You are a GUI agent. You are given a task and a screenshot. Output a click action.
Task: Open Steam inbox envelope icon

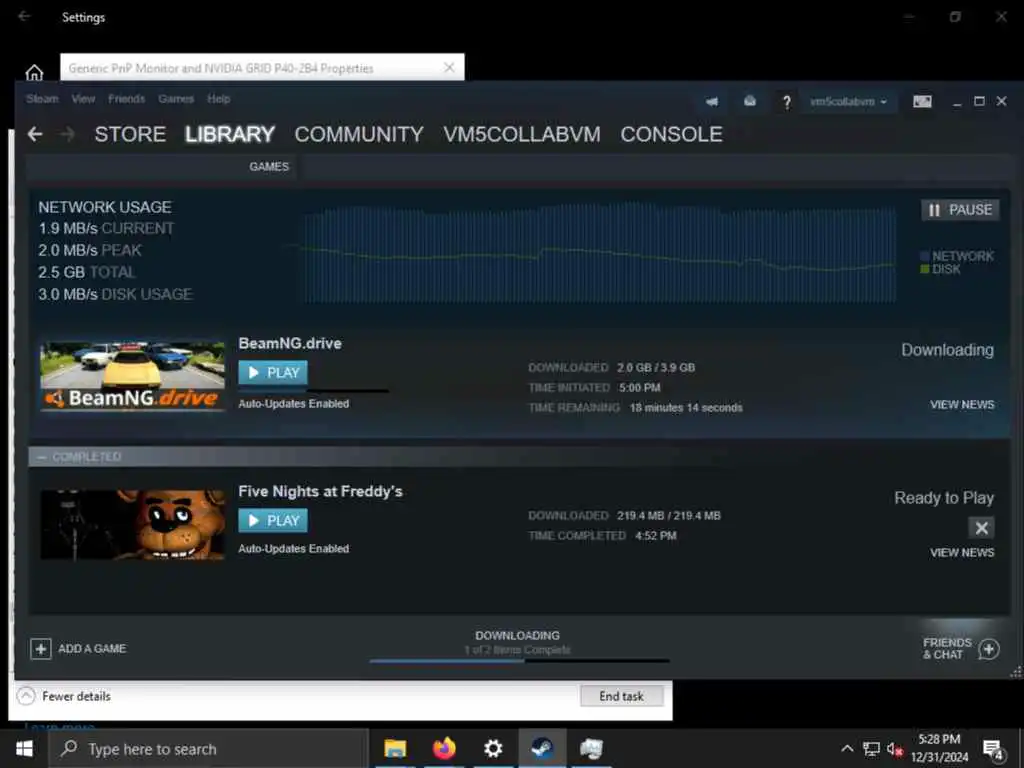pyautogui.click(x=750, y=101)
